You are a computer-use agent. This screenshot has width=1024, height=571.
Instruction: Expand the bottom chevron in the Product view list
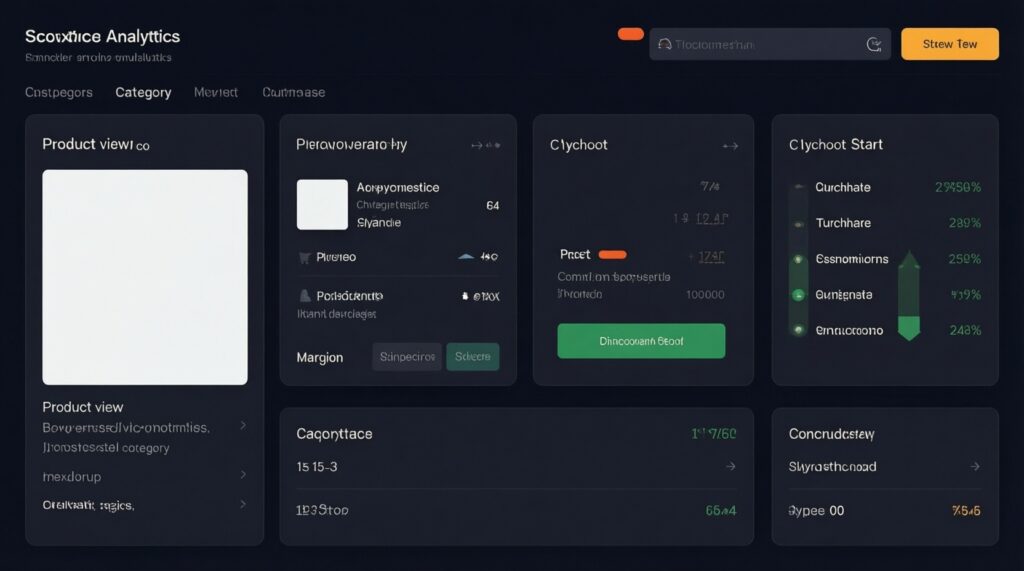pos(243,505)
